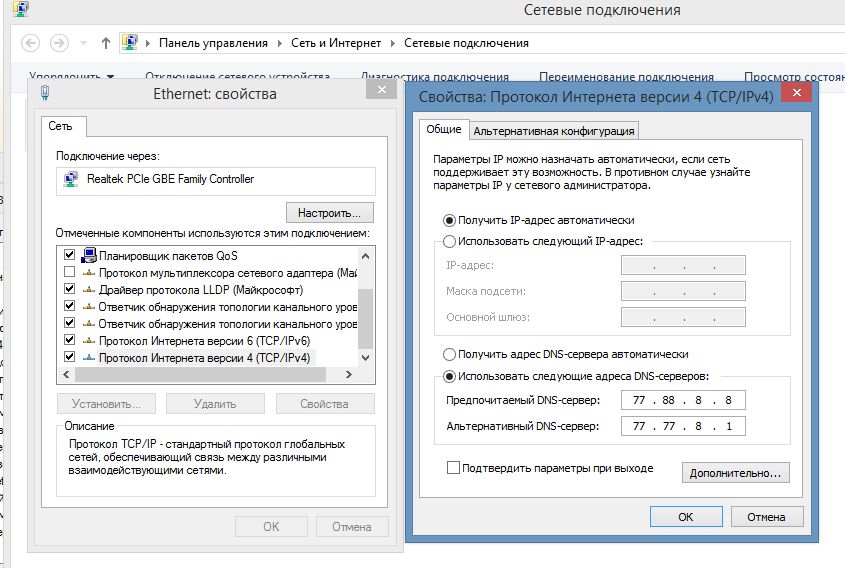The image size is (845, 568).
Task: Click Отмена in the TCP/IPv4 properties dialog
Action: click(x=767, y=517)
